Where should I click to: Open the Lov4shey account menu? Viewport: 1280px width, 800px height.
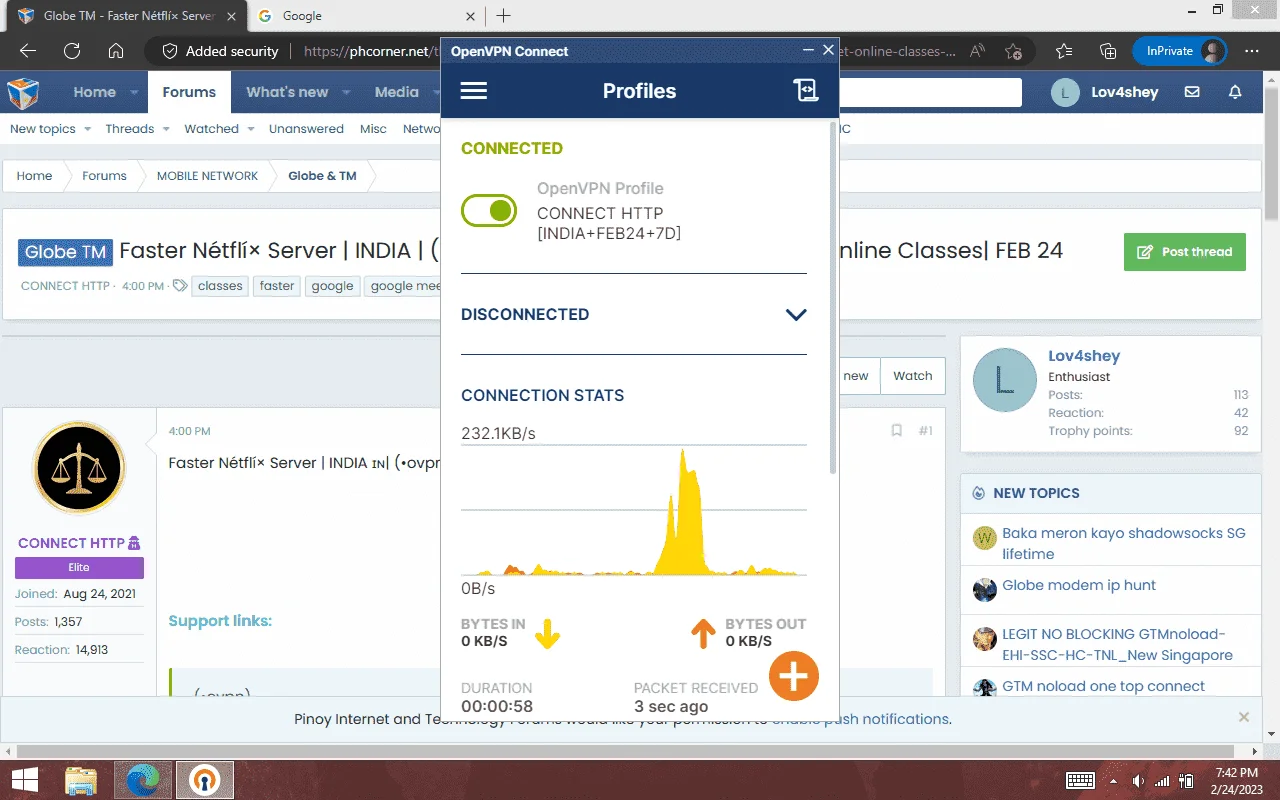tap(1105, 92)
